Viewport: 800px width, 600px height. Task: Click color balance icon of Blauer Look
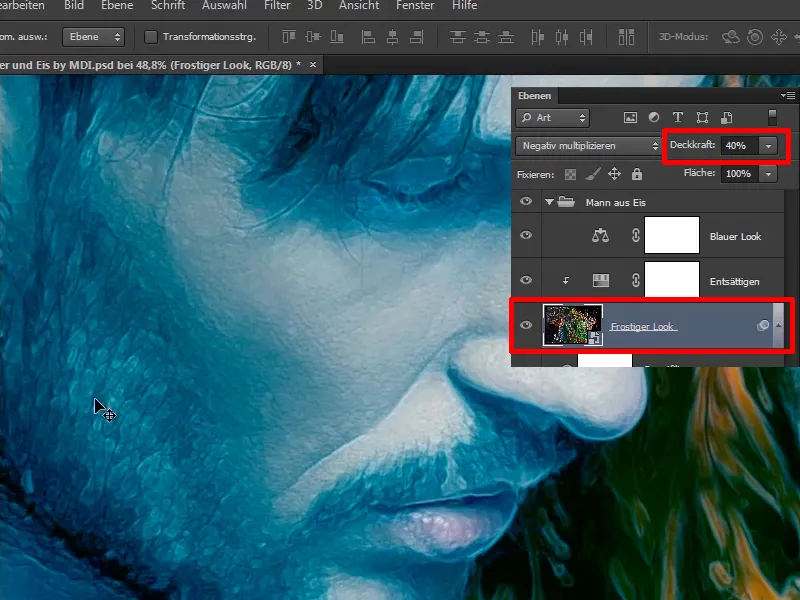pyautogui.click(x=600, y=235)
